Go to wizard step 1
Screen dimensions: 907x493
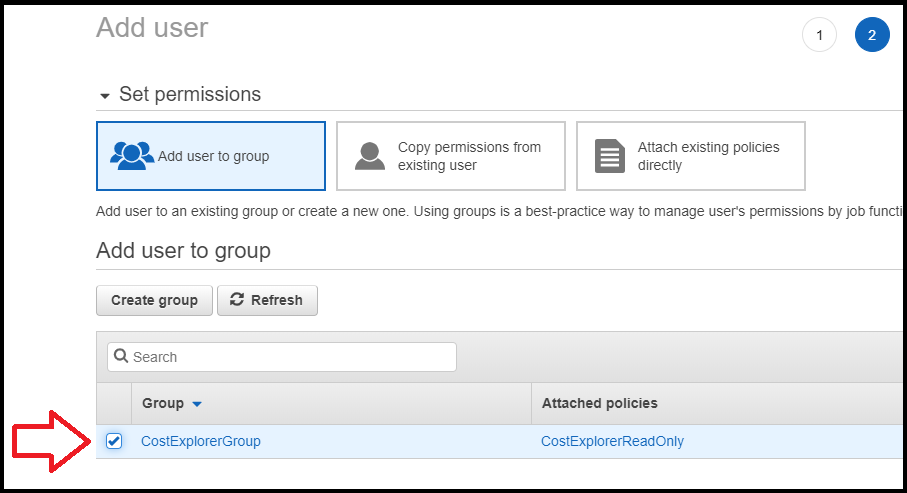point(819,36)
